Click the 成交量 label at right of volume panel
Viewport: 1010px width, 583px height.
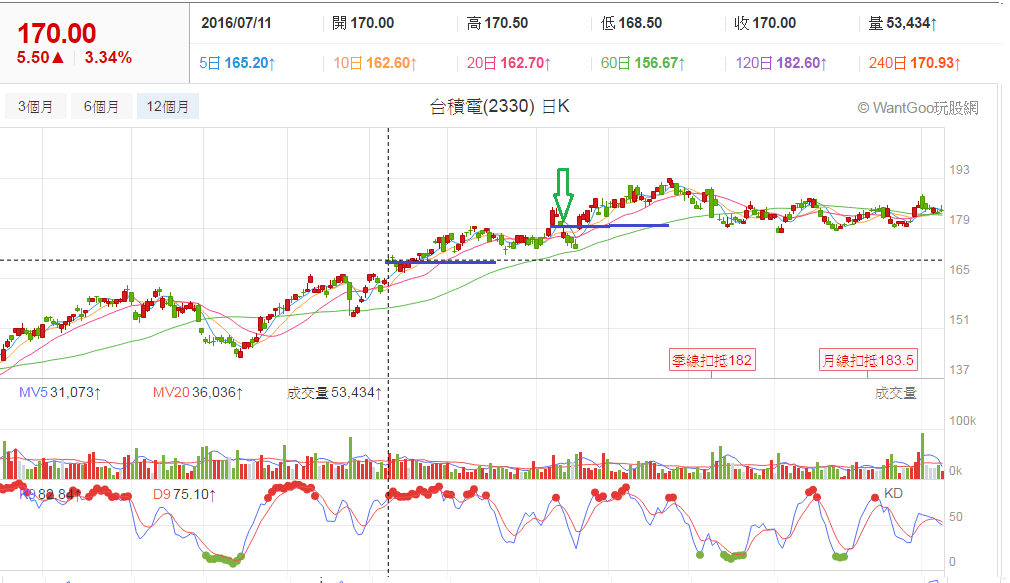[895, 393]
